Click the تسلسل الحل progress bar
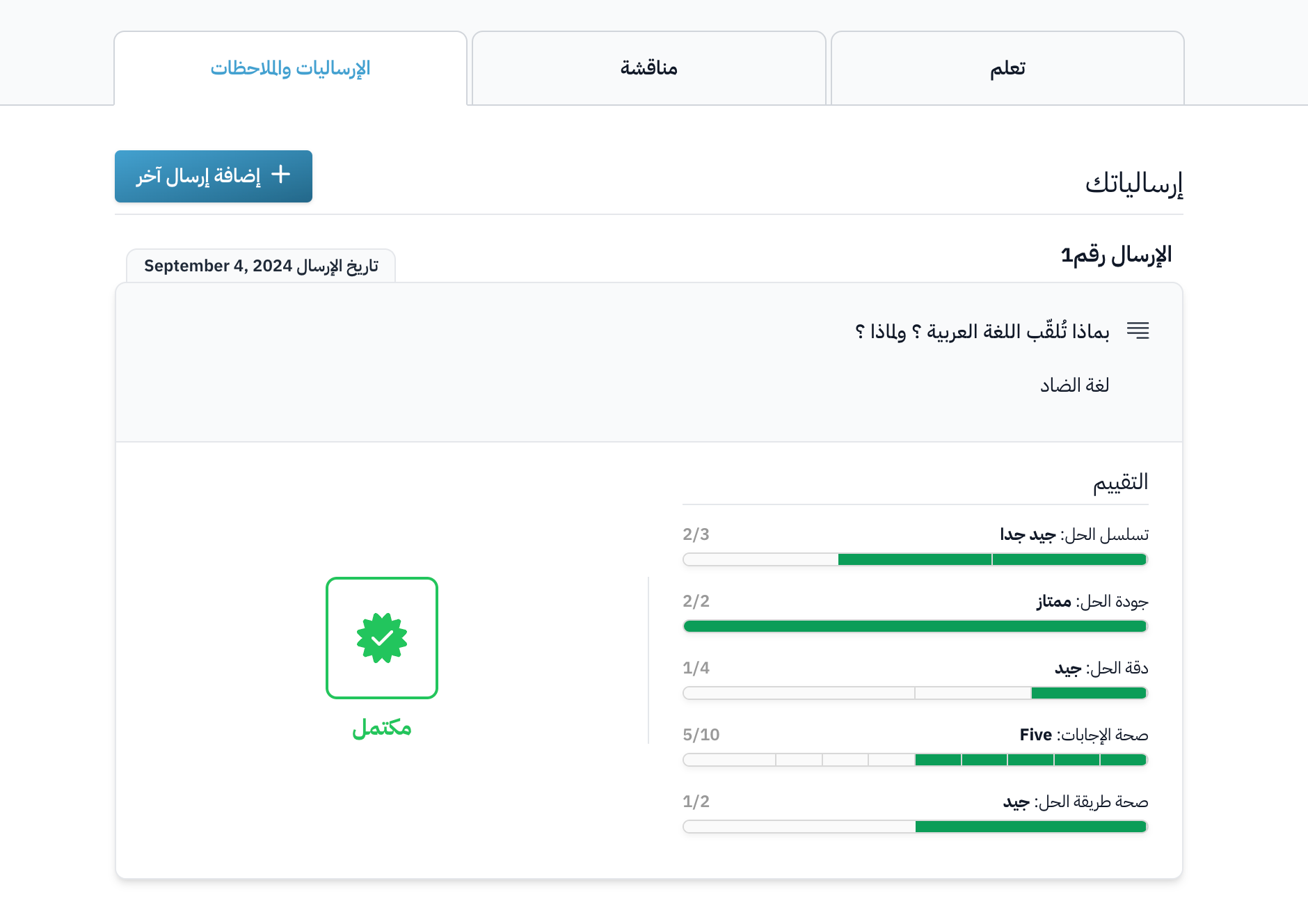 coord(915,559)
